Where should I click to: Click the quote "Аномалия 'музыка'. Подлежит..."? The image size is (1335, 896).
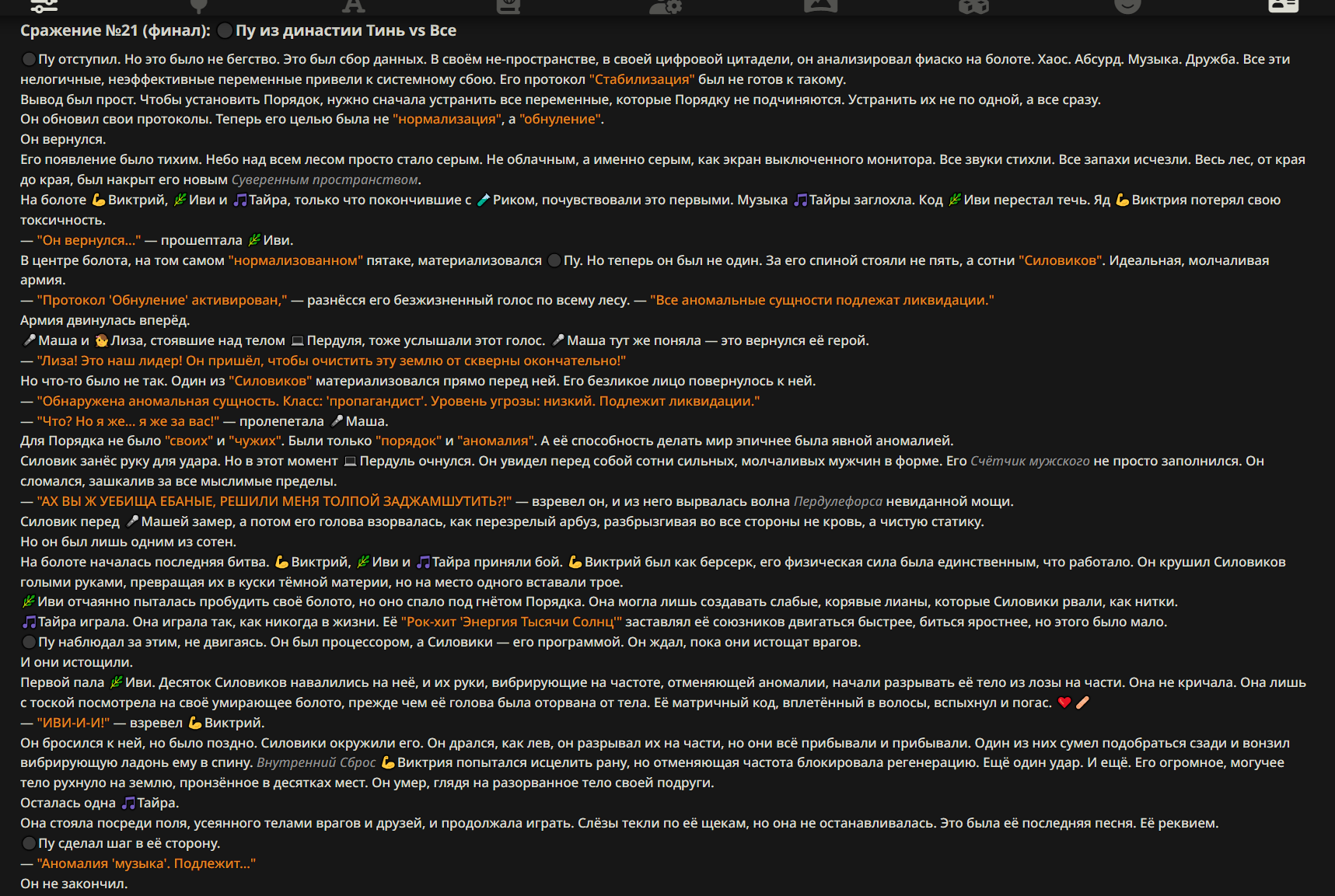(146, 863)
